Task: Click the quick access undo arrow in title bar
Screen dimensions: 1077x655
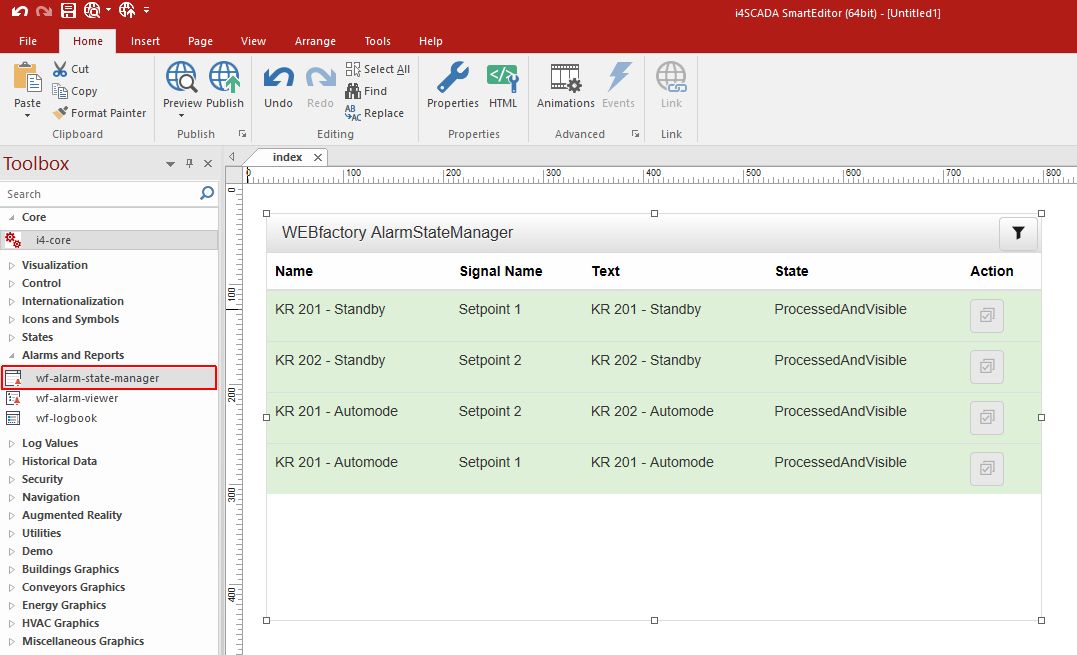Action: pos(20,10)
